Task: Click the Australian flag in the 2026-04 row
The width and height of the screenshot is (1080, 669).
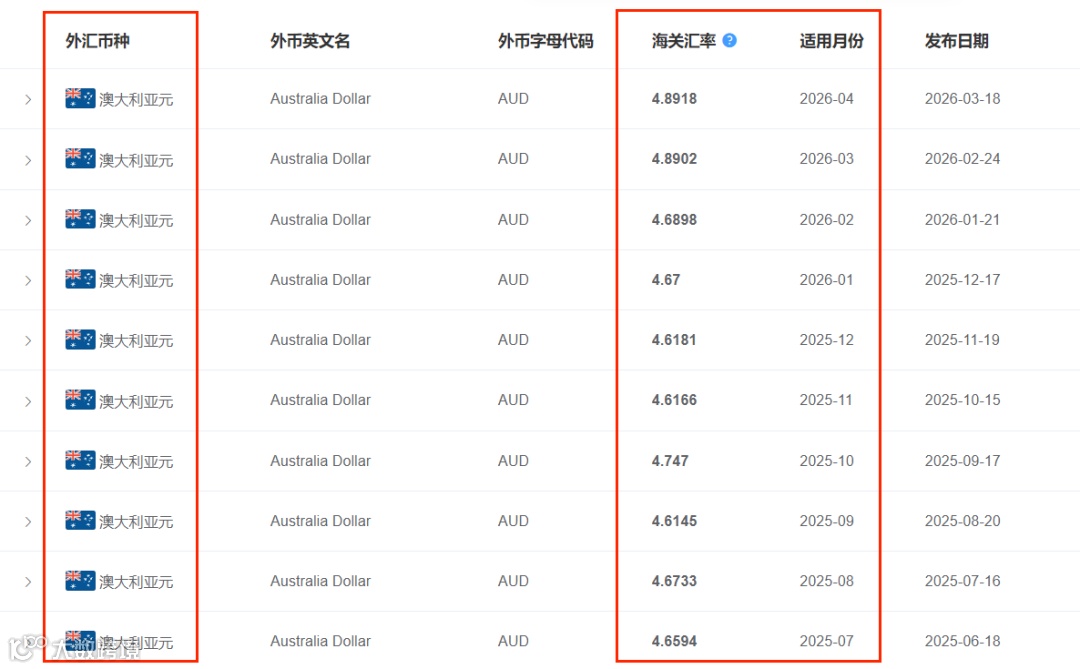Action: click(x=80, y=98)
